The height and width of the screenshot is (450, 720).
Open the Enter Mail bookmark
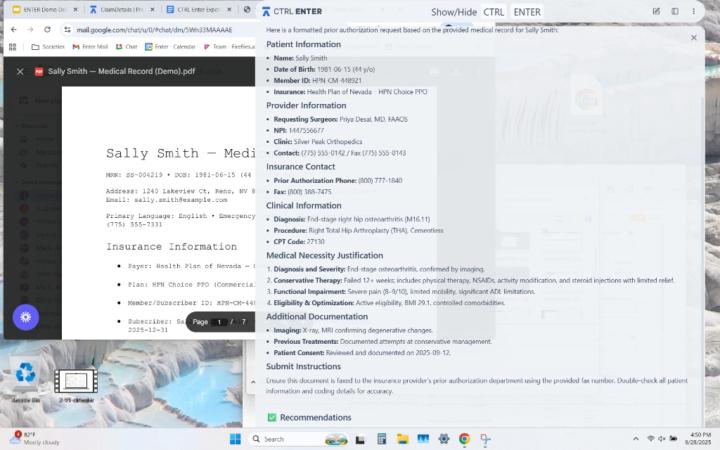(x=90, y=47)
